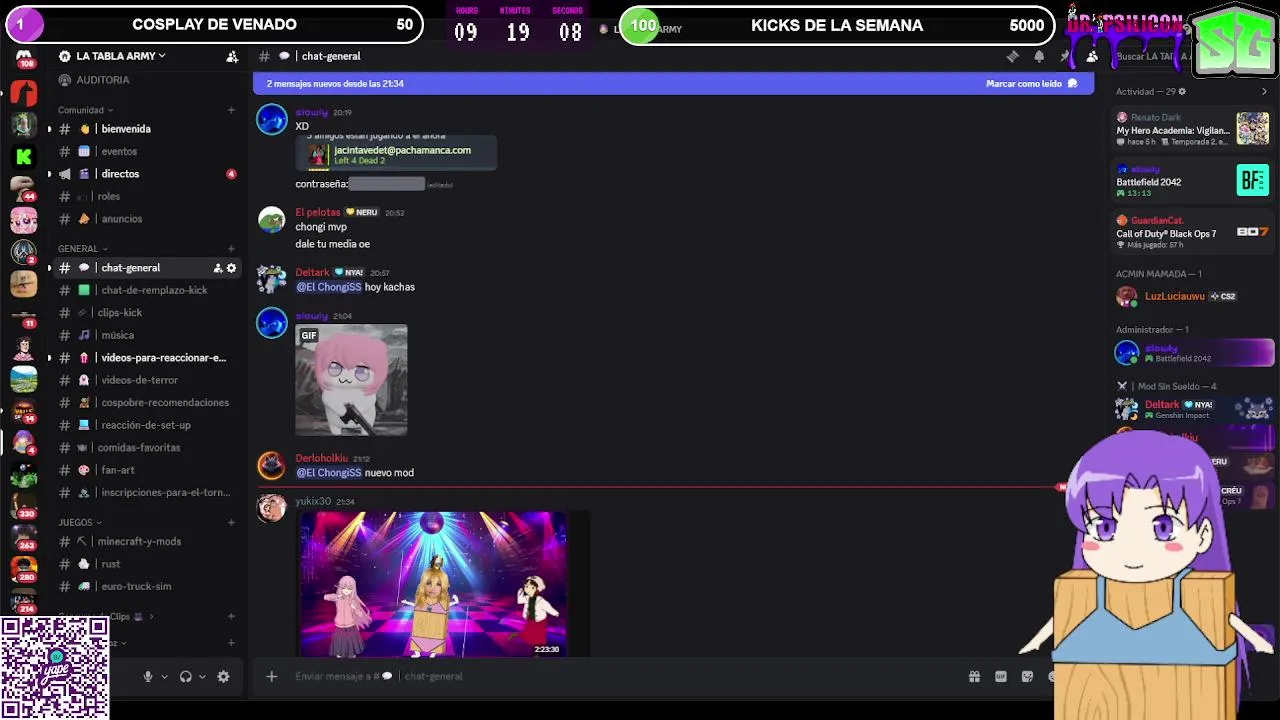Open the bienvenida channel
The image size is (1280, 720).
click(x=146, y=129)
